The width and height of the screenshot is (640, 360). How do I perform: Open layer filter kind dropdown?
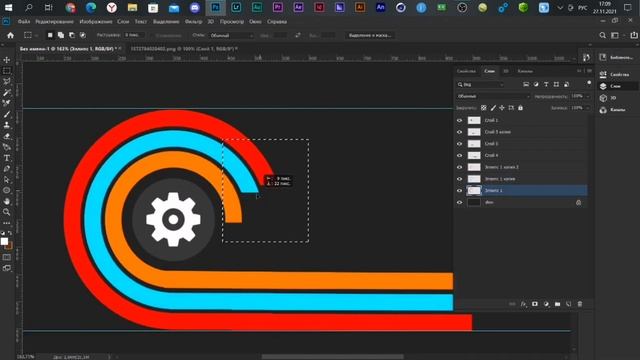pos(480,84)
